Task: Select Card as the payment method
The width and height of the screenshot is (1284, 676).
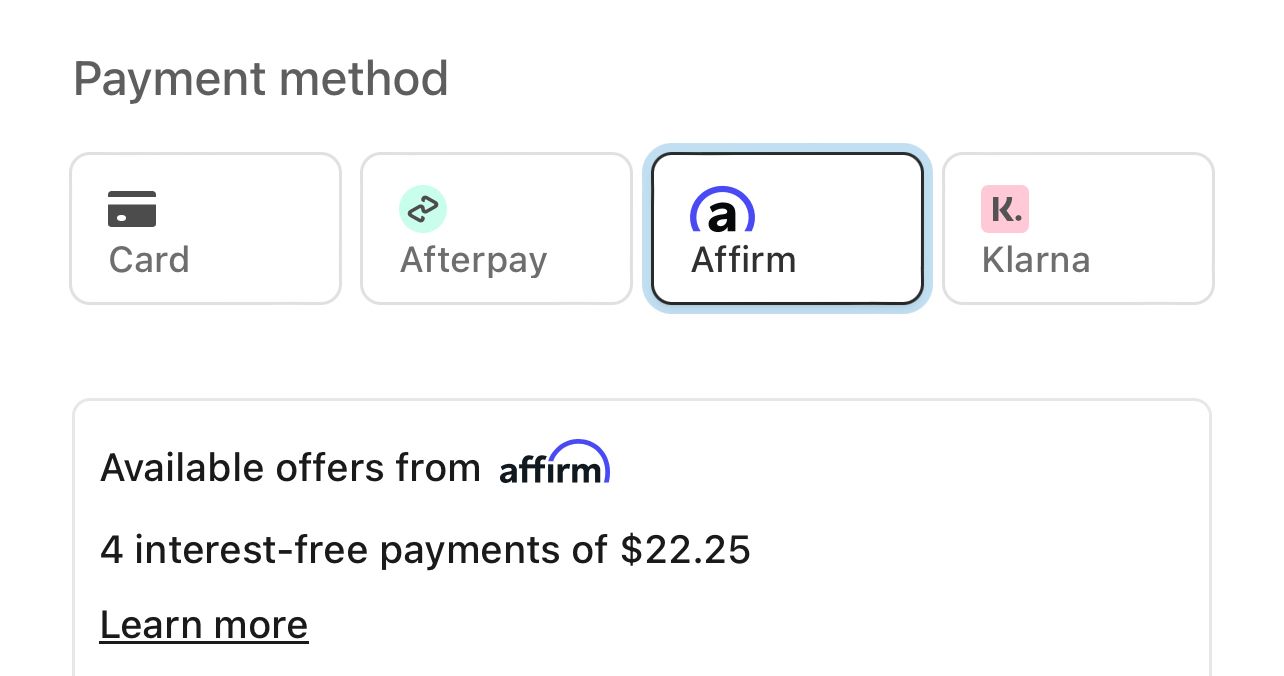Action: [x=205, y=229]
